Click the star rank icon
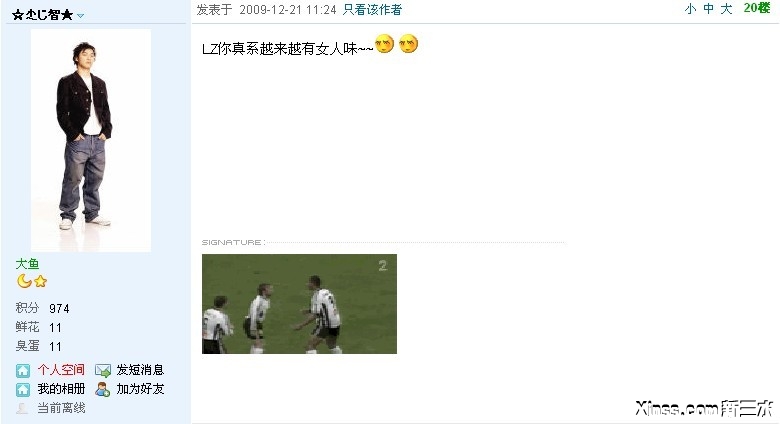The width and height of the screenshot is (780, 424). 41,282
